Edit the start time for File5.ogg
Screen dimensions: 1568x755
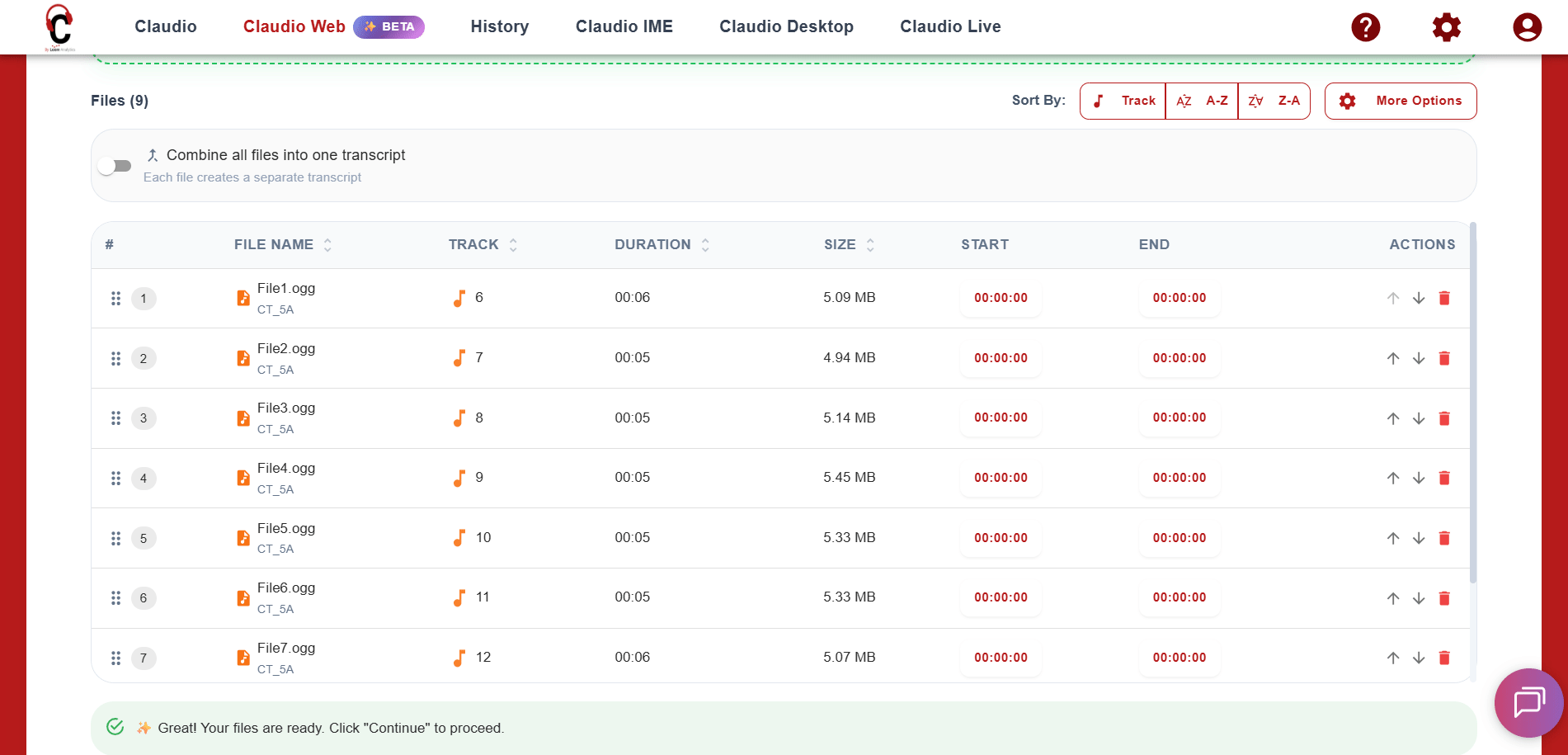click(1001, 538)
